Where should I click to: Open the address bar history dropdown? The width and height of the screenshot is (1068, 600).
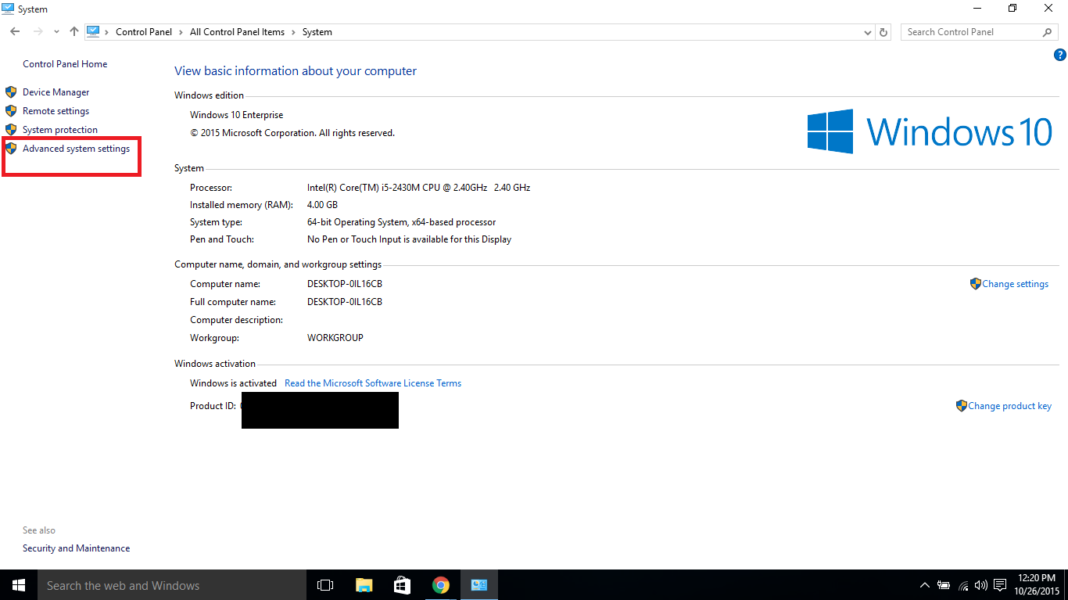pos(867,31)
